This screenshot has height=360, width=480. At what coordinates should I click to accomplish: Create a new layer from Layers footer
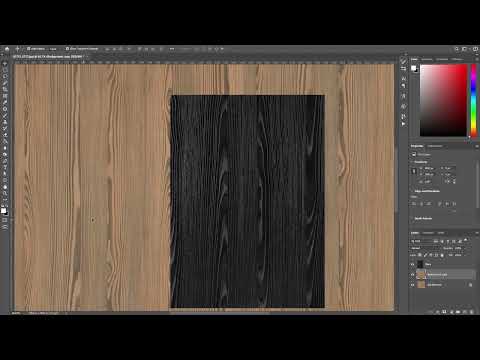coord(464,312)
